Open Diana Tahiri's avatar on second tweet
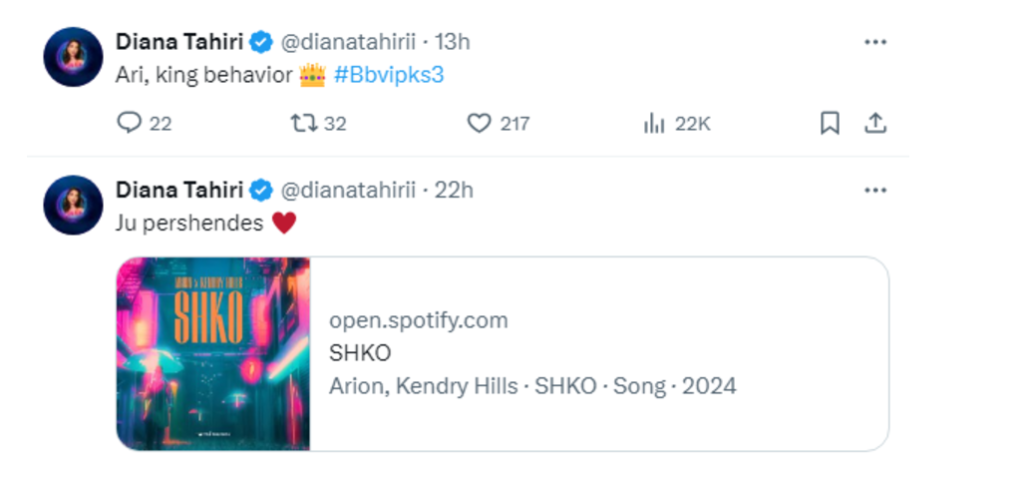 (73, 205)
